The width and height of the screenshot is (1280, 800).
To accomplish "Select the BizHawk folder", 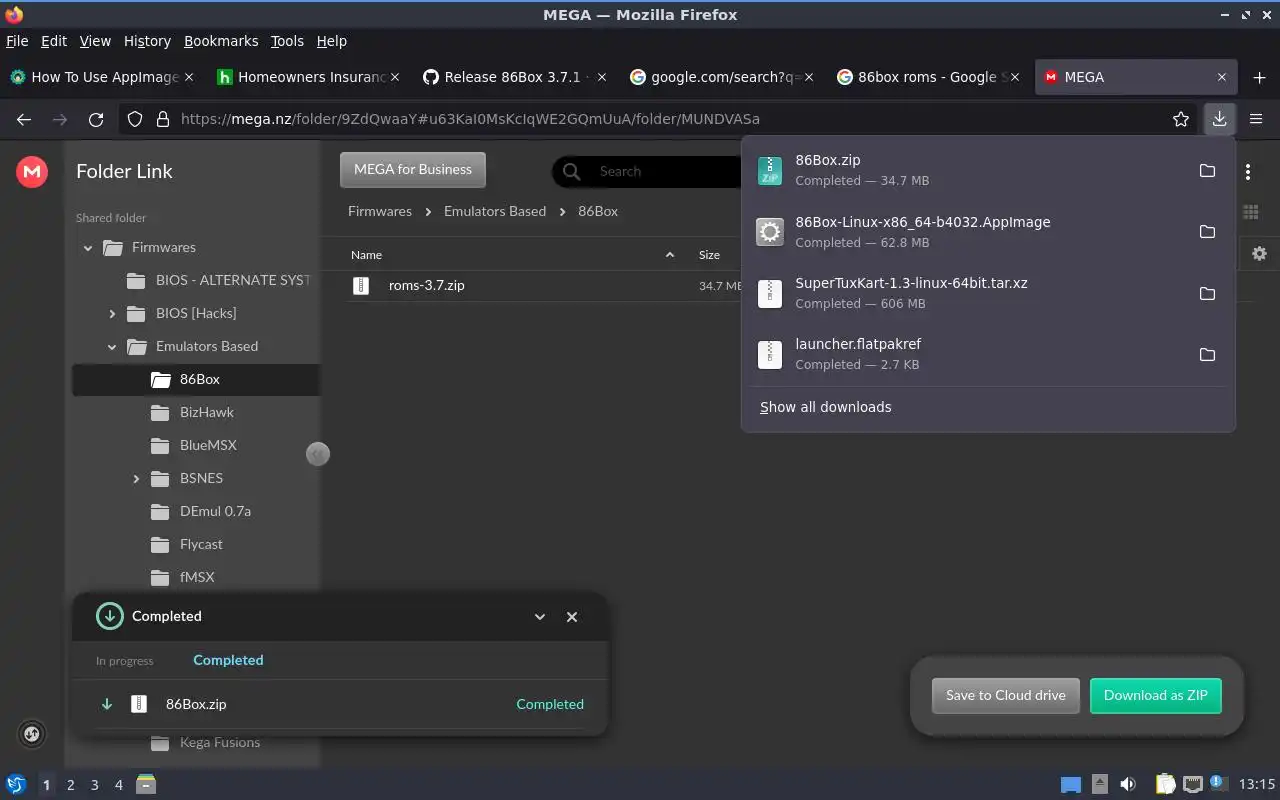I will click(207, 413).
